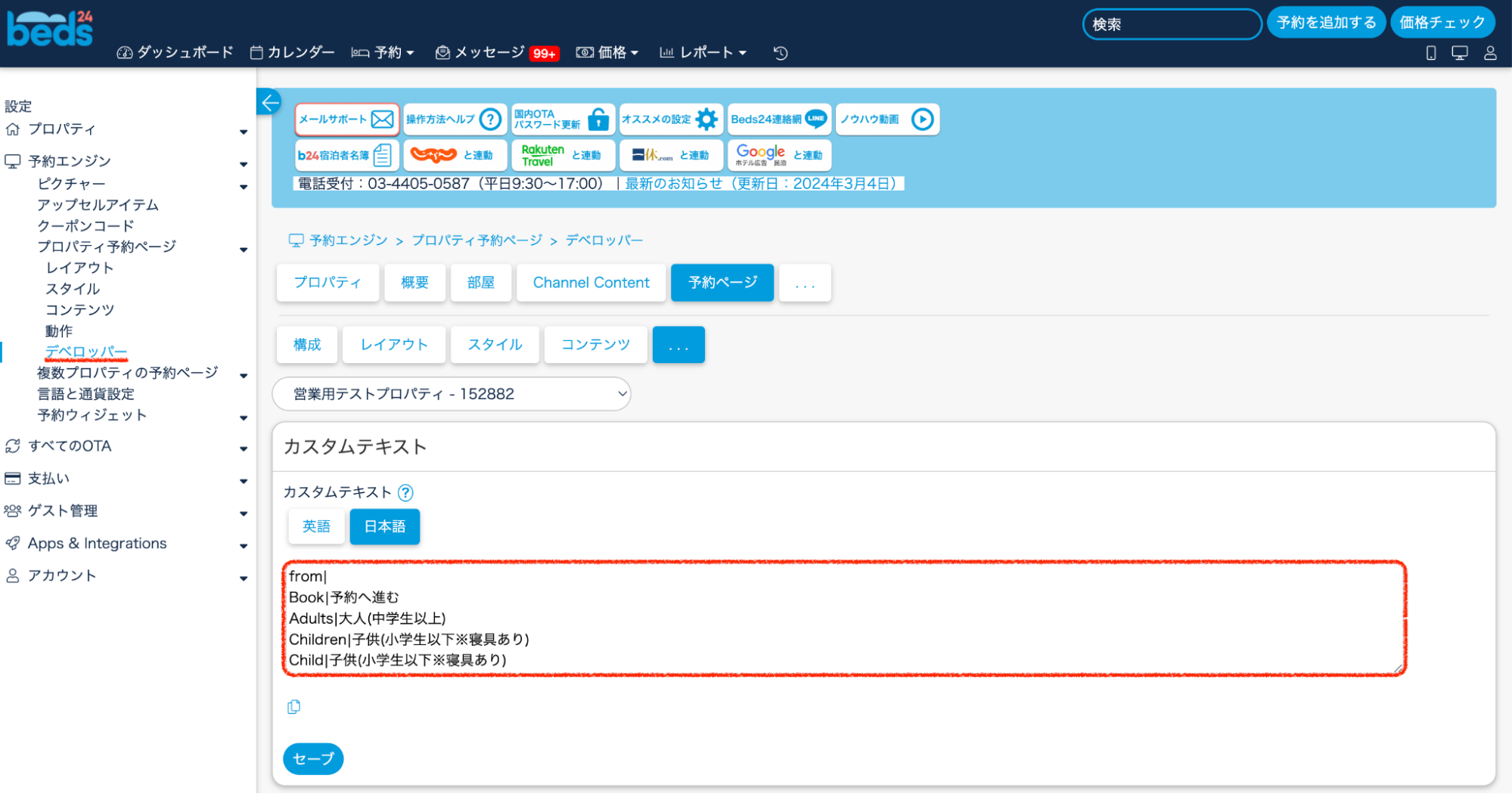Click the blue セーブ save button
Image resolution: width=1512 pixels, height=794 pixels.
click(313, 758)
